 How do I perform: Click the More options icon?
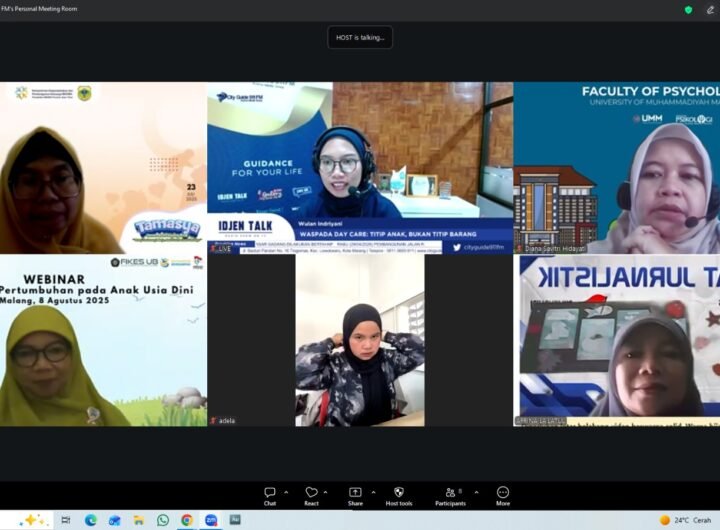coord(502,495)
